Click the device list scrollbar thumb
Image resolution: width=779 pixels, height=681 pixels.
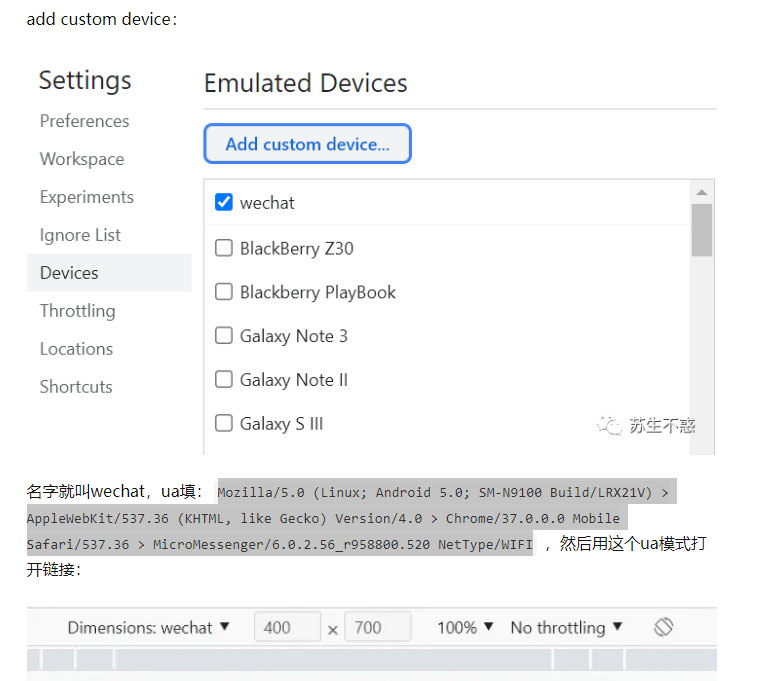click(x=702, y=230)
